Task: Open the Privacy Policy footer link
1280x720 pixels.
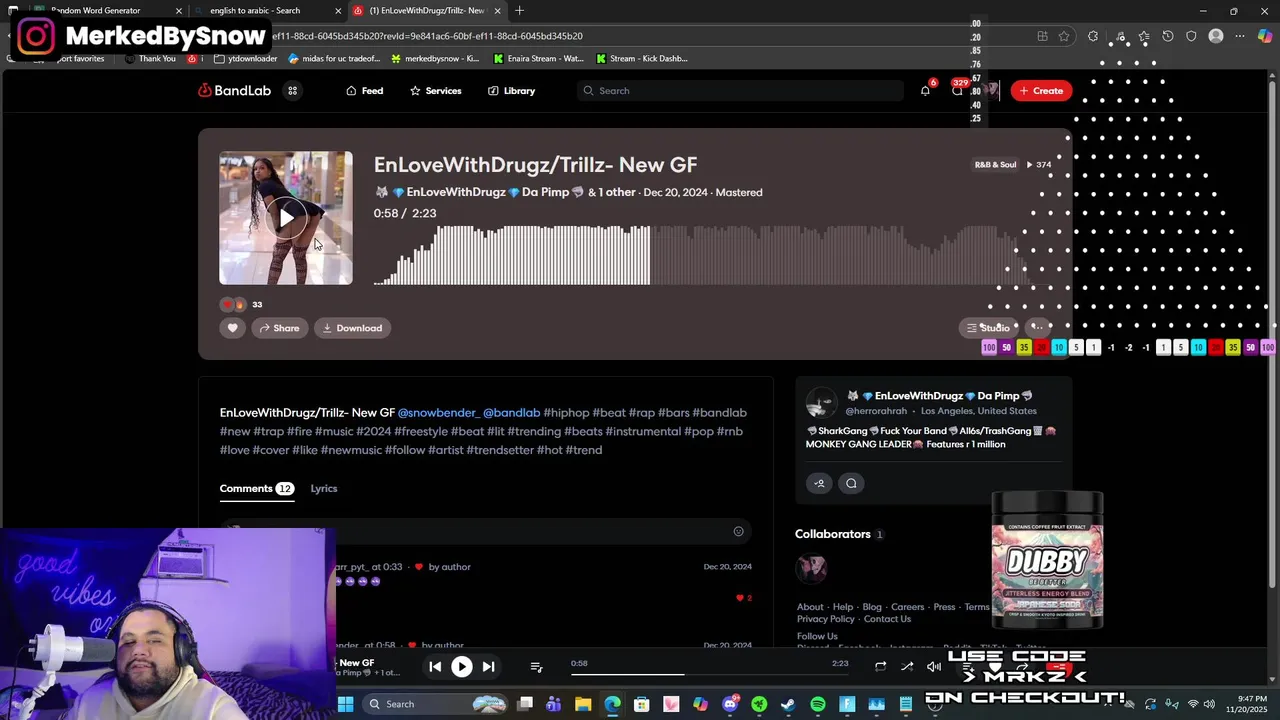Action: 826,619
